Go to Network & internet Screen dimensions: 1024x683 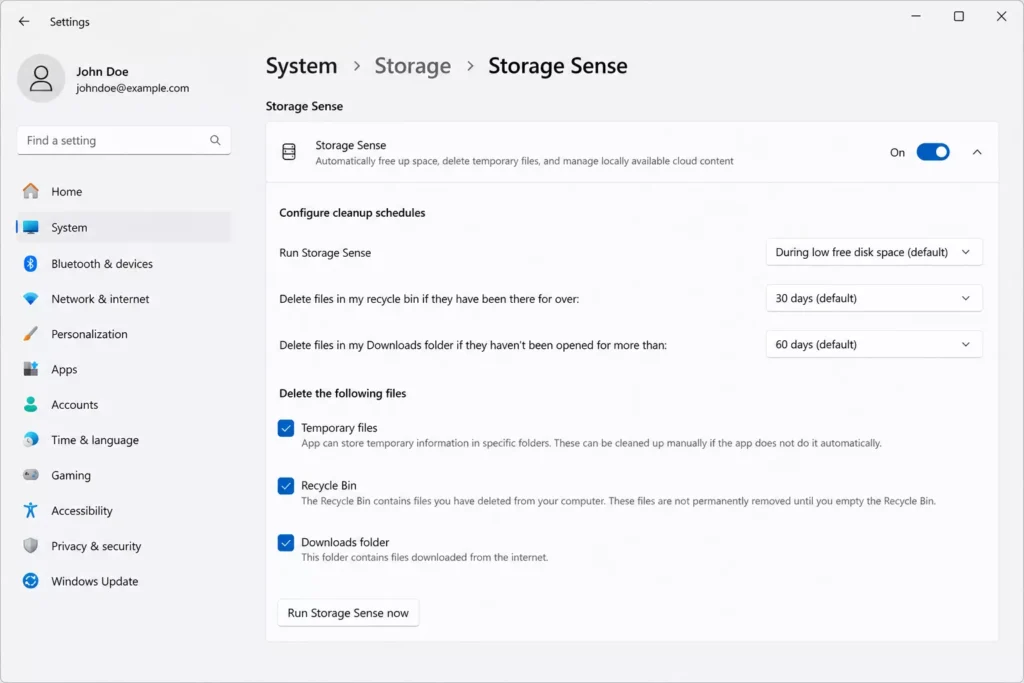click(123, 298)
